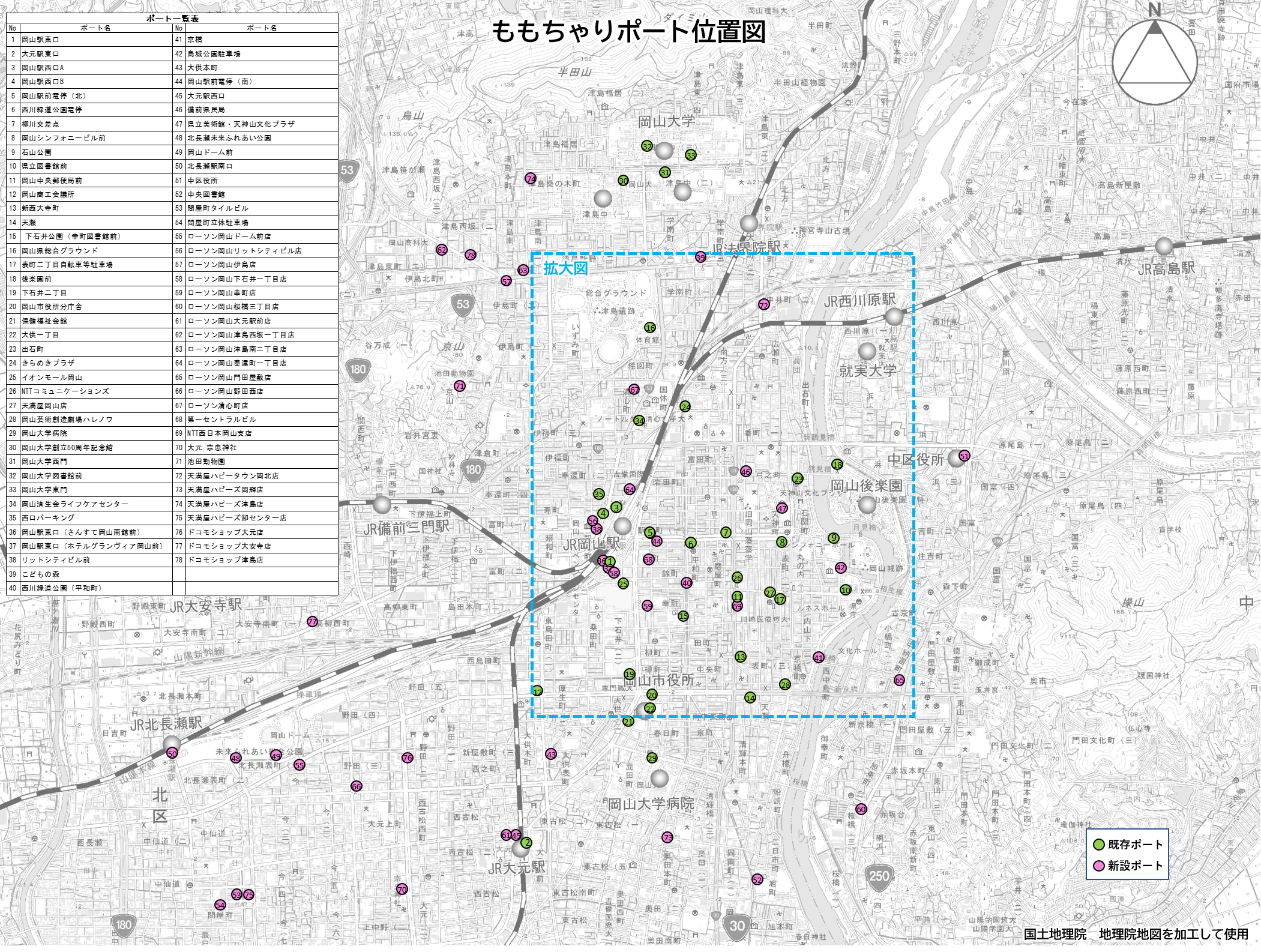Screen dimensions: 1261x952
Task: Select green port marker 29 near 岡山大学病院
Action: (x=652, y=758)
